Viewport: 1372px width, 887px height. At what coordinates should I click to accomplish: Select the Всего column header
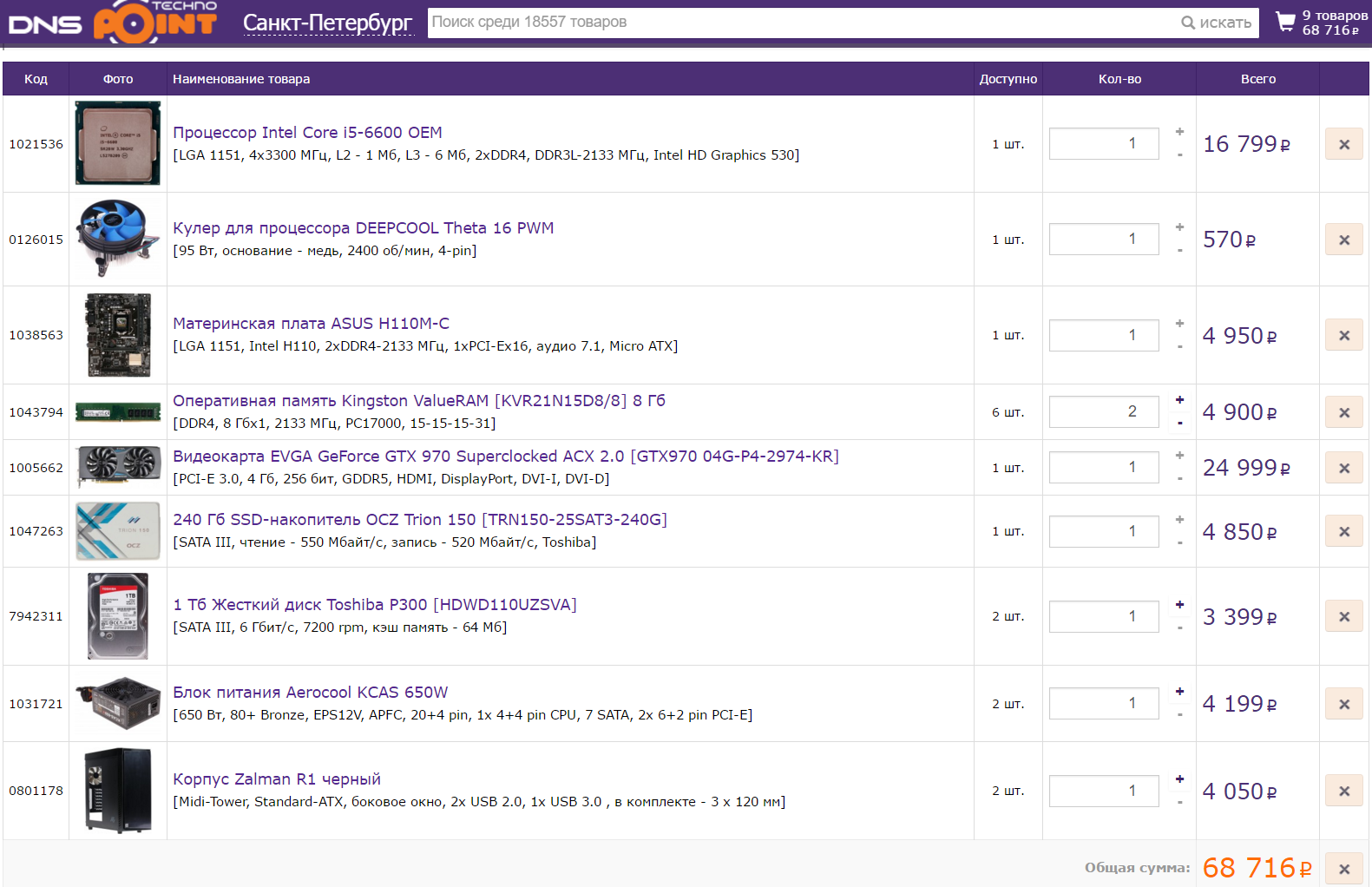tap(1258, 79)
